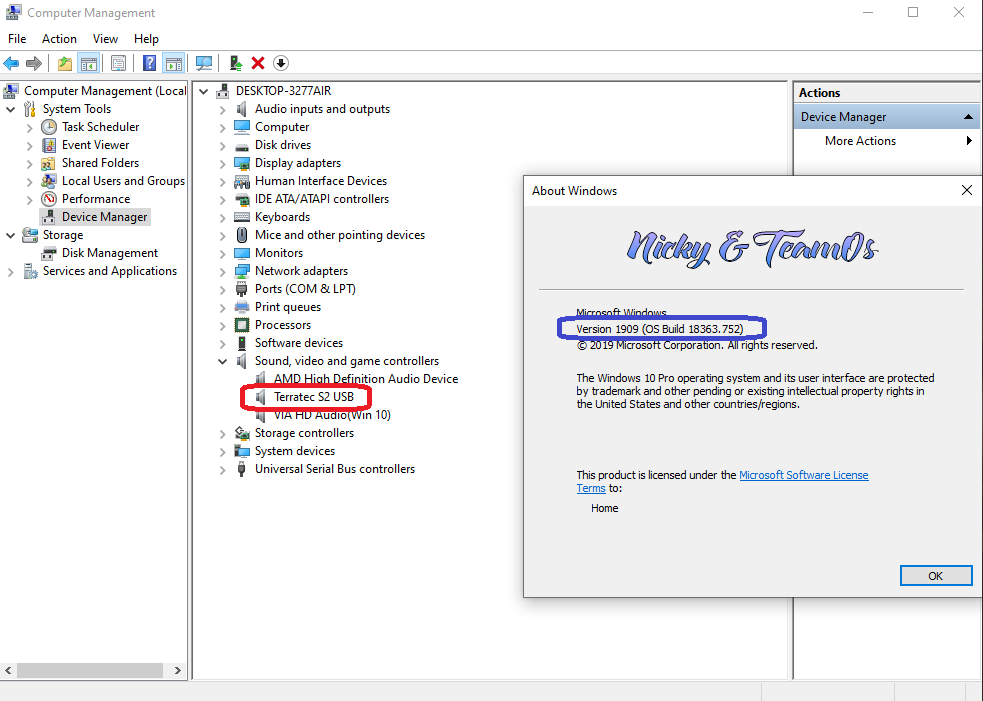
Task: Collapse the Storage tree node
Action: click(11, 236)
